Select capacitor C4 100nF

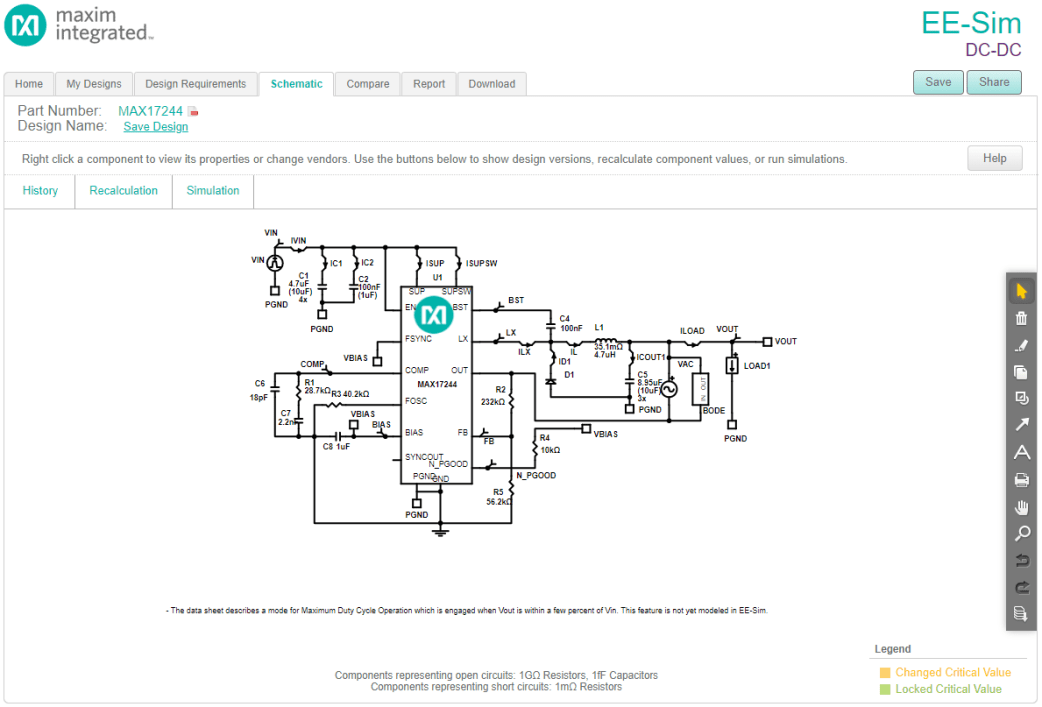551,326
